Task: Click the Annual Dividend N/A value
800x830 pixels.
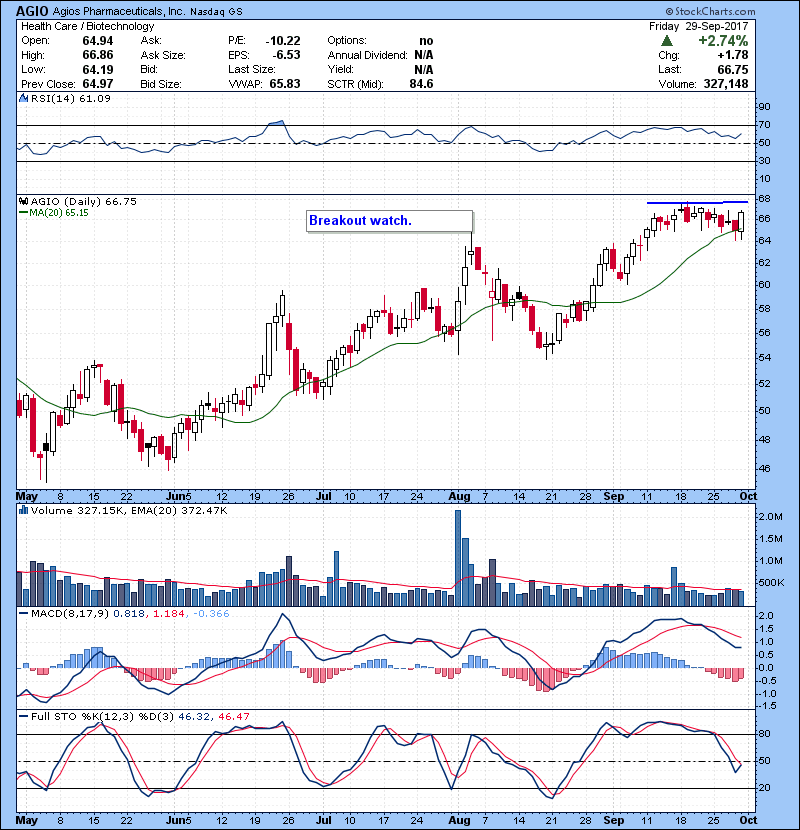Action: 424,55
